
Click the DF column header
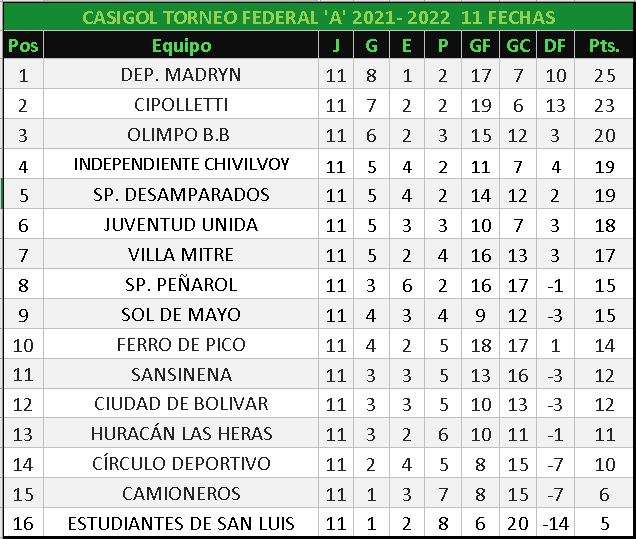coord(554,45)
